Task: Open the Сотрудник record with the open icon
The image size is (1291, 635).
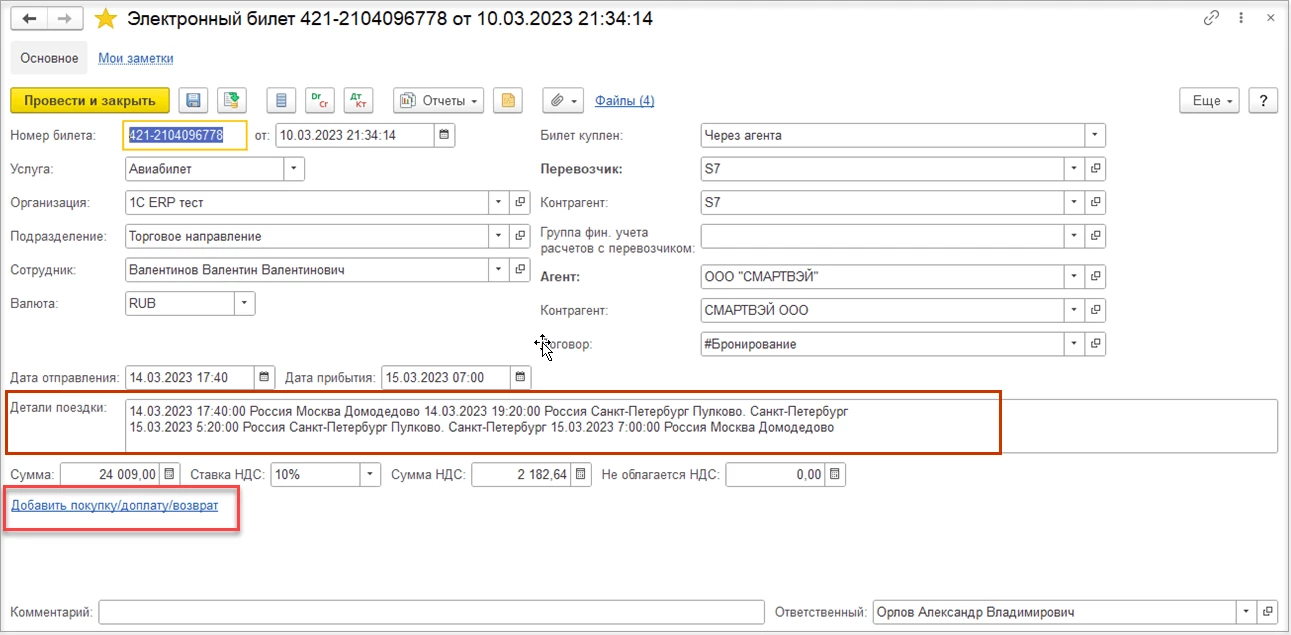Action: (520, 269)
